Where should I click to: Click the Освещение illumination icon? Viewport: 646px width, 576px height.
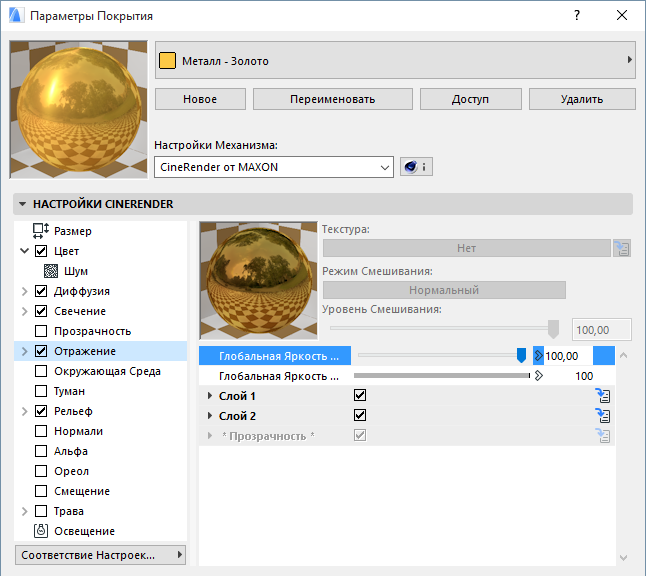[x=41, y=531]
